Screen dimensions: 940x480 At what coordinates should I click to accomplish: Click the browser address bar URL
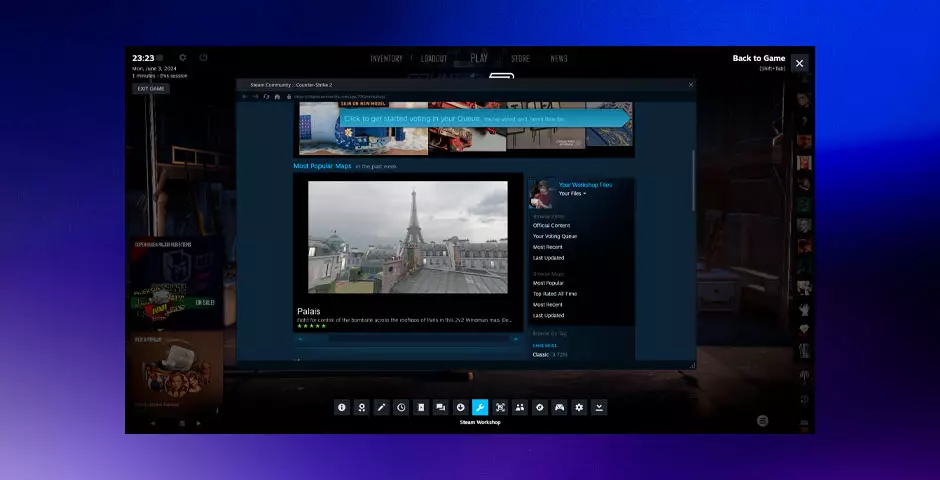point(339,96)
